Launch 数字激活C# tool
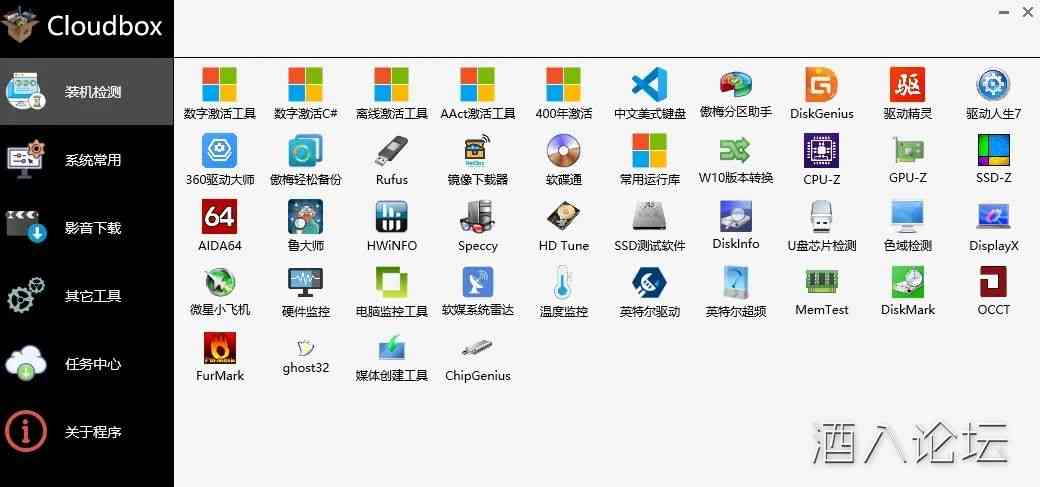Screen dimensions: 1040x487 tap(305, 84)
